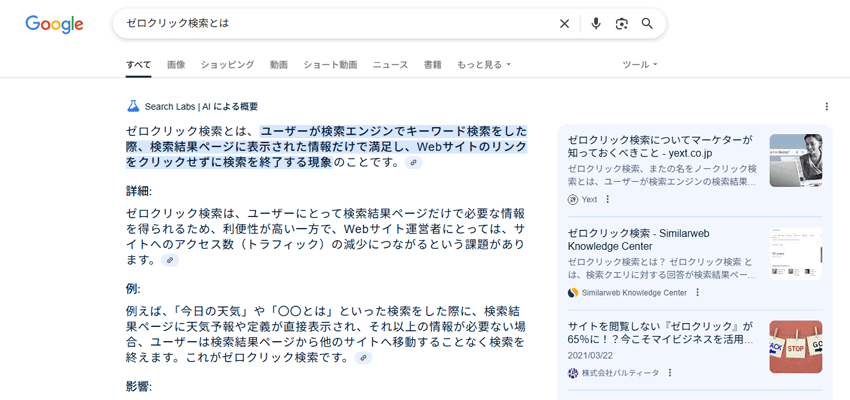
Task: Switch to 書籍 tab
Action: point(433,64)
